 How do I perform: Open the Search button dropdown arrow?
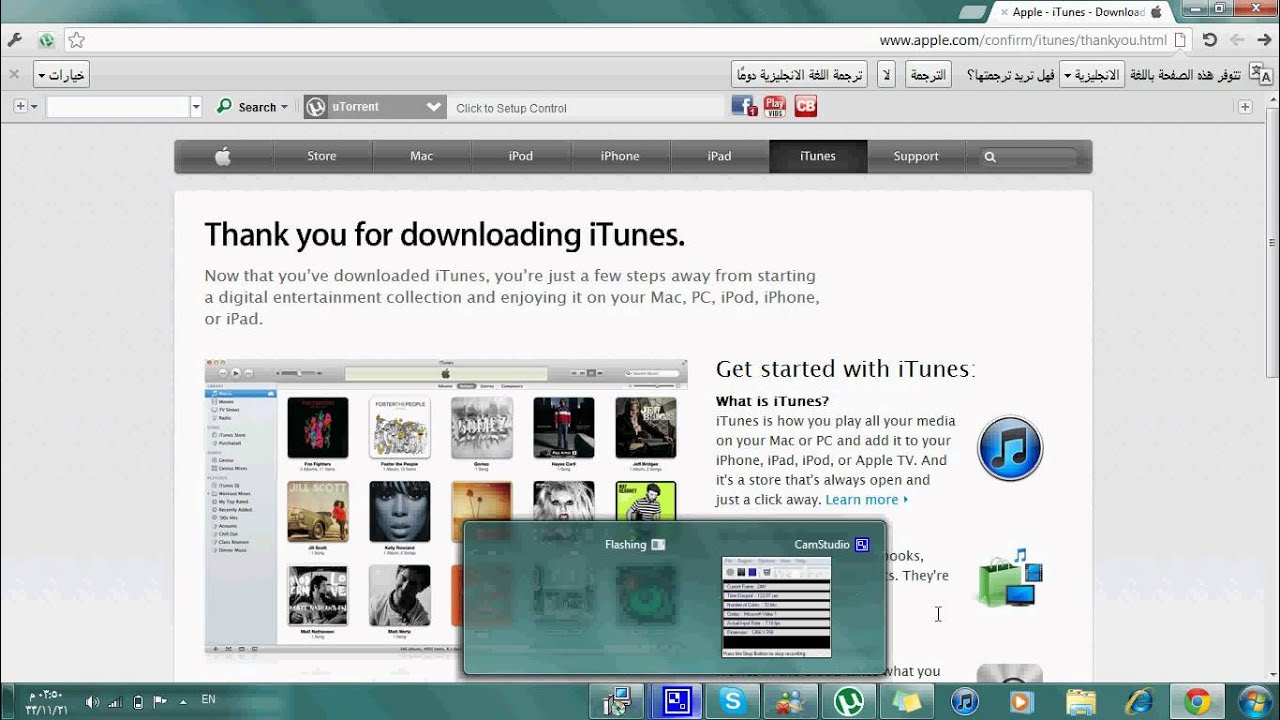(x=285, y=107)
